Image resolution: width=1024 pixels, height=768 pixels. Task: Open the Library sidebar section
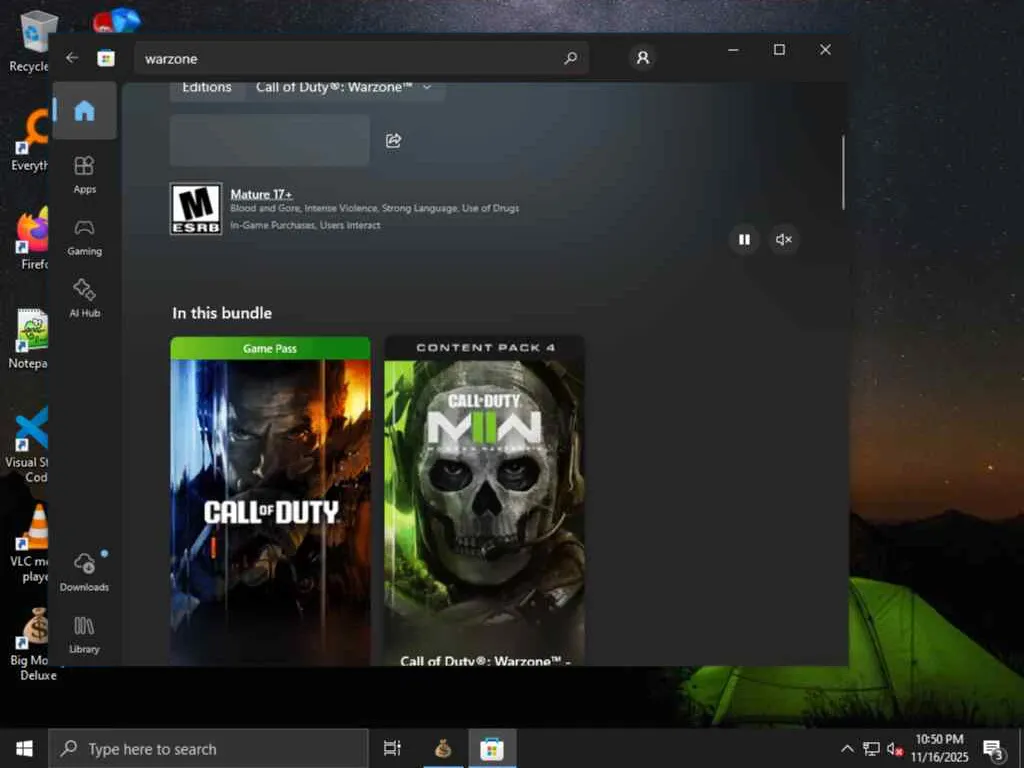85,635
